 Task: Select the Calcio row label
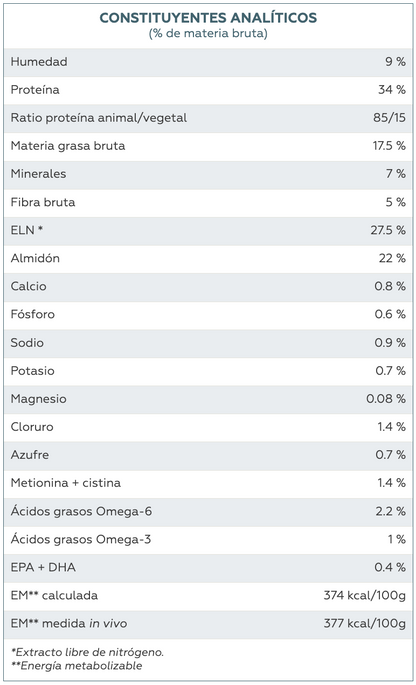coord(28,286)
